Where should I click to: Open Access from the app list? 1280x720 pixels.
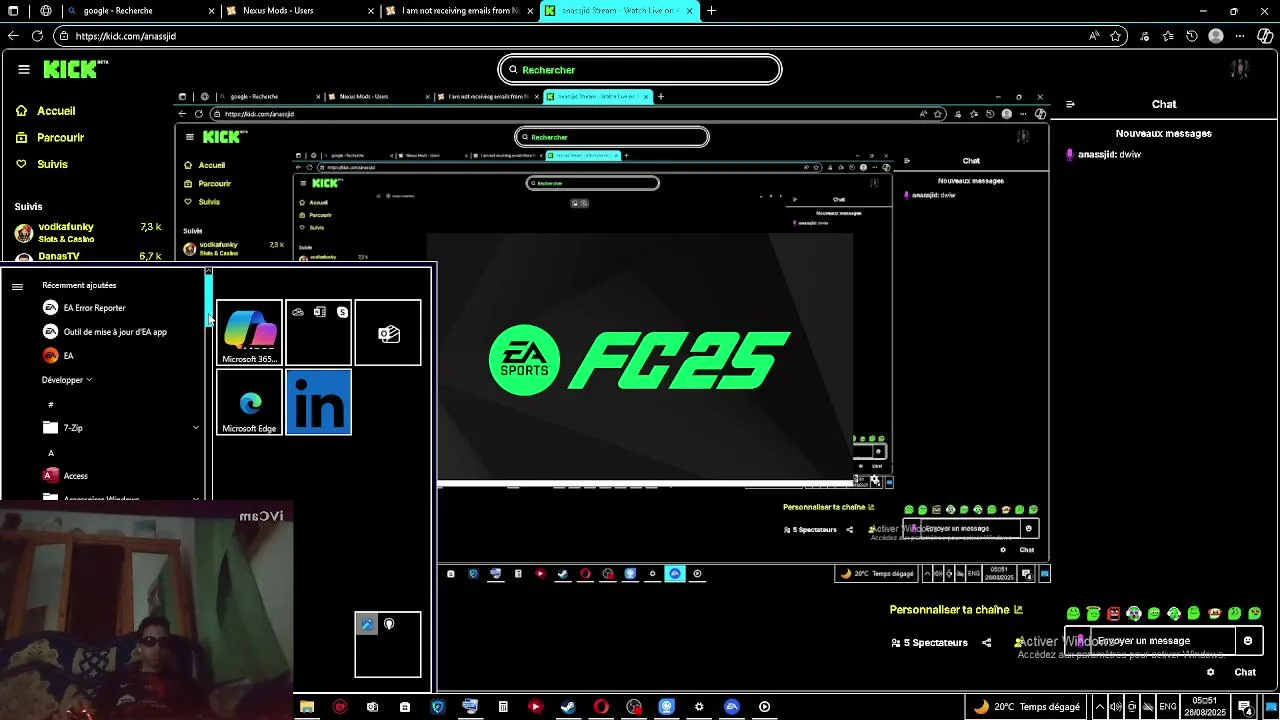point(104,476)
